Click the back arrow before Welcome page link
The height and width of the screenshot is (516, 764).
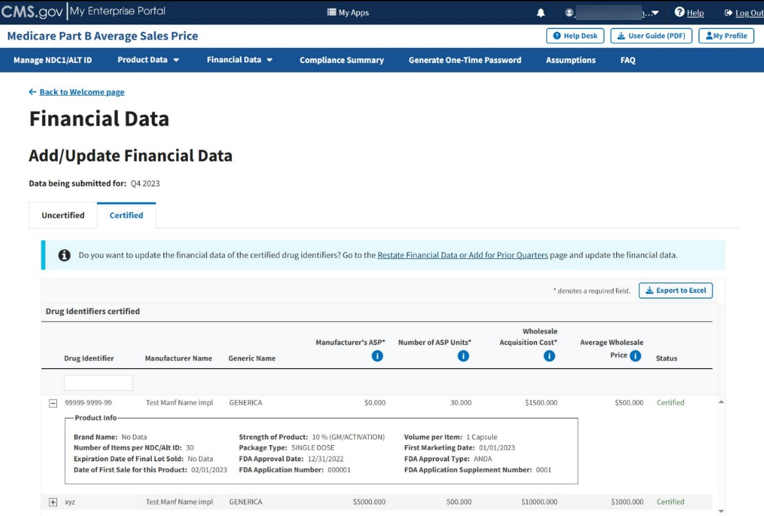pos(33,92)
